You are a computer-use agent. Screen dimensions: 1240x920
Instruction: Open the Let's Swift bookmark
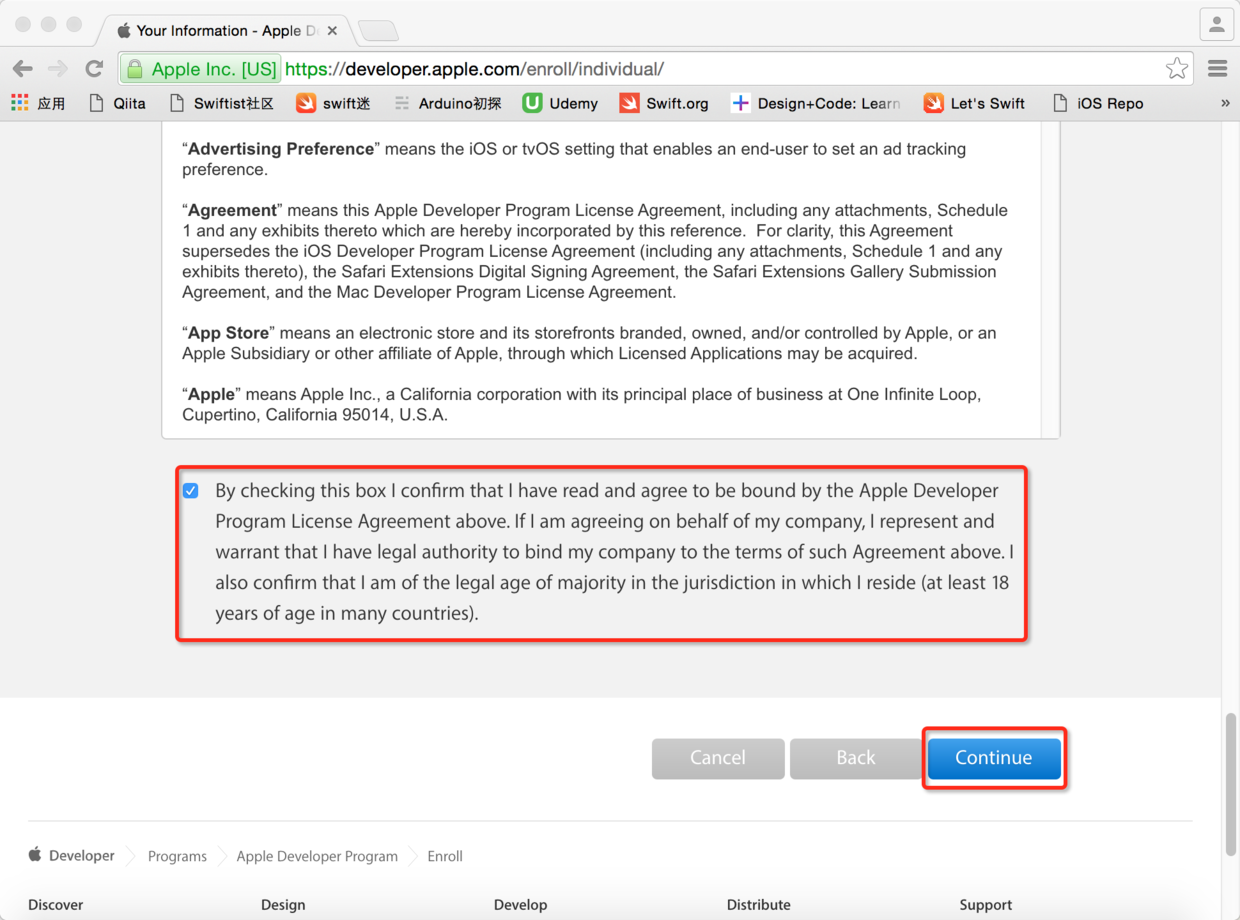(974, 103)
